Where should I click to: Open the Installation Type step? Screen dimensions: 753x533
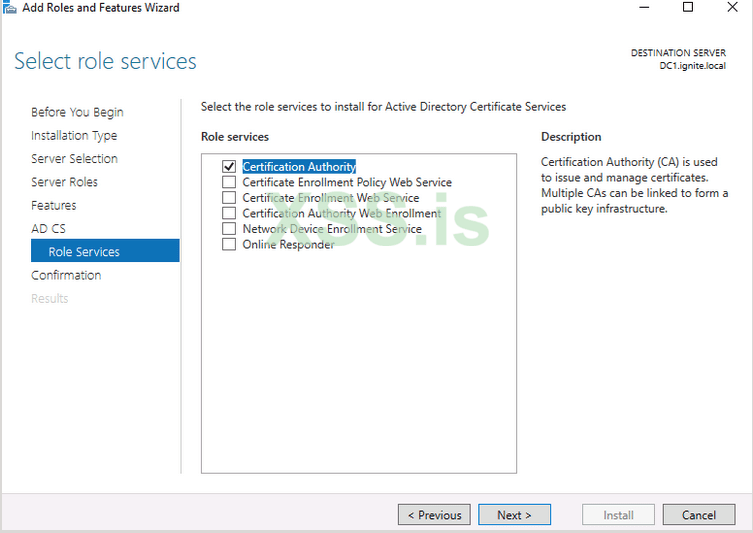(74, 136)
